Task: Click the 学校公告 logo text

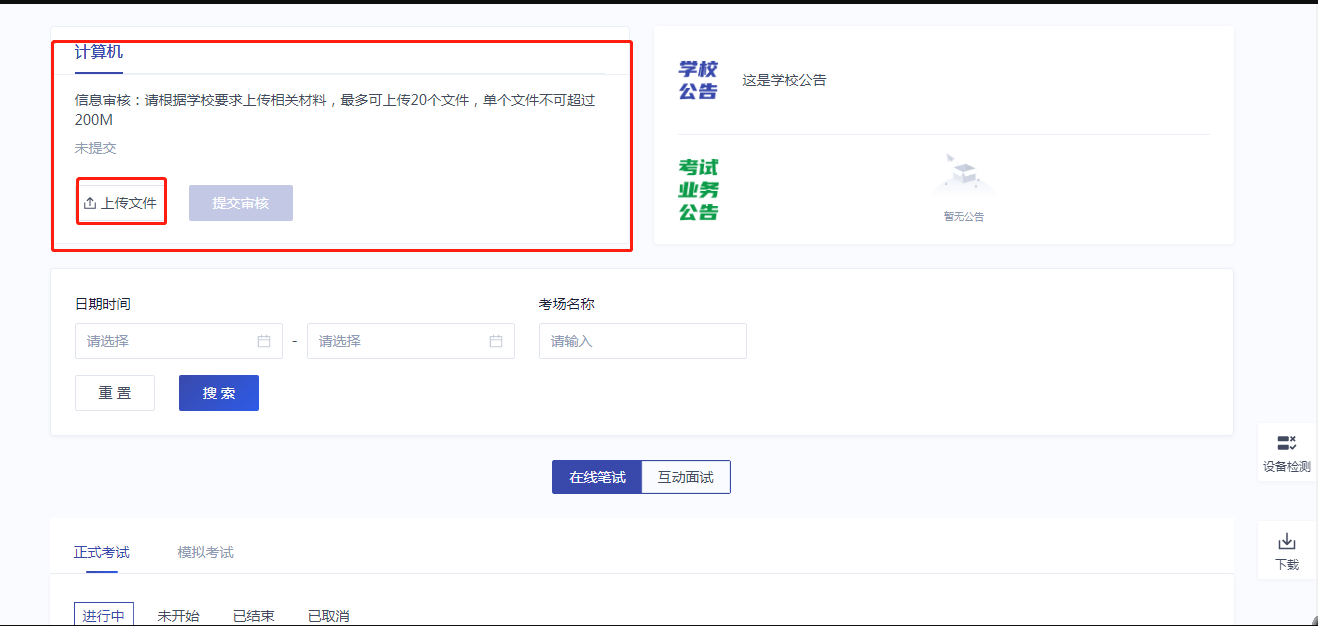Action: [698, 80]
